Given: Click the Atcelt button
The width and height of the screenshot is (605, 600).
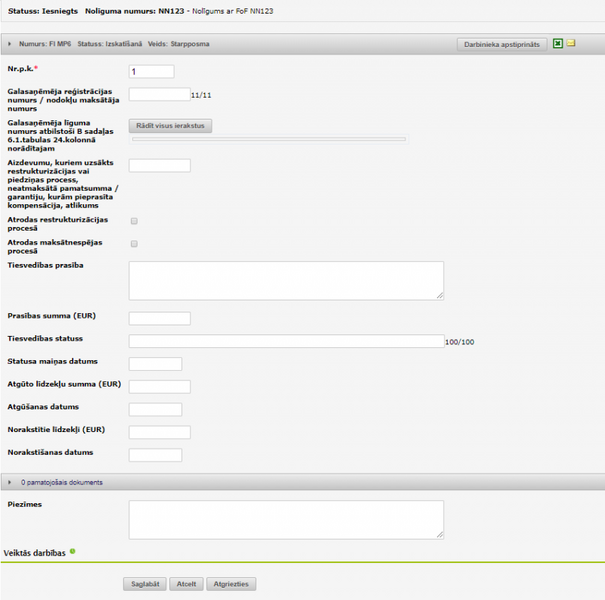Looking at the screenshot, I should (x=185, y=584).
